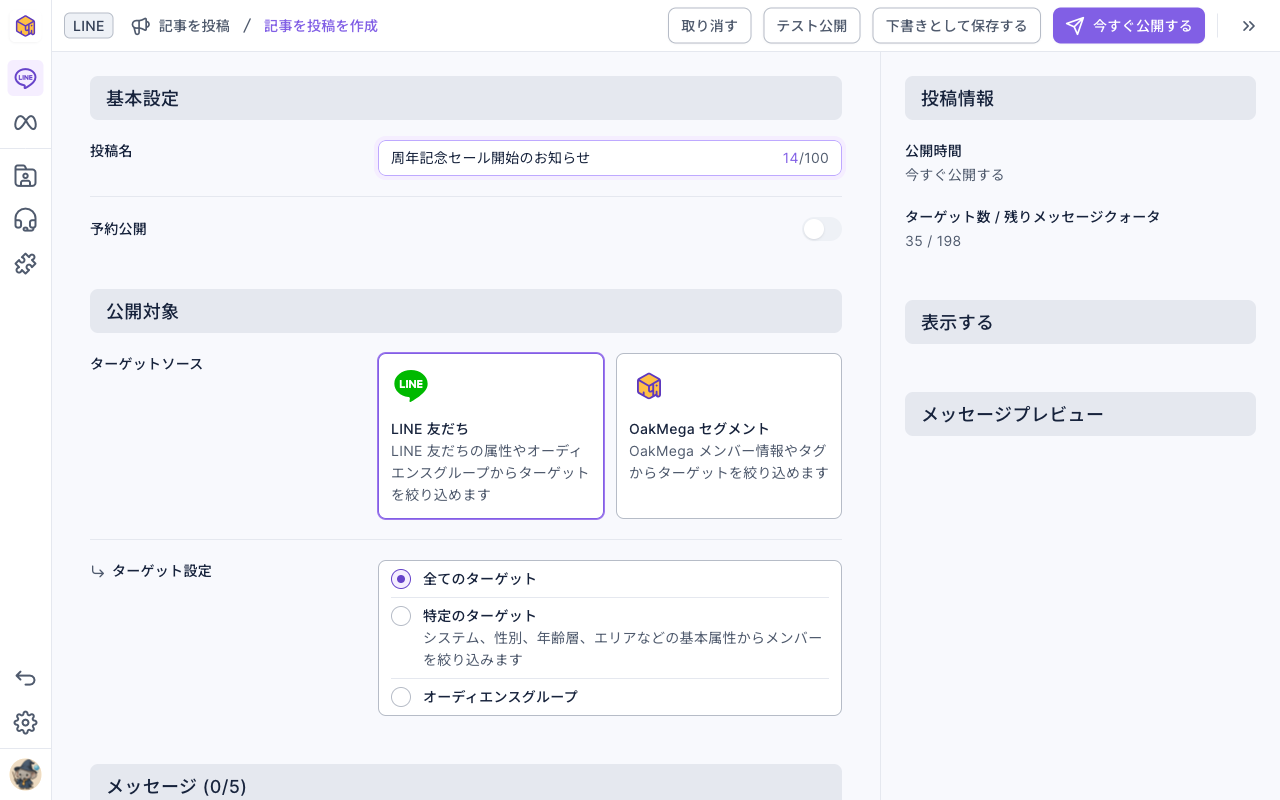Viewport: 1280px width, 800px height.
Task: Open the settings gear icon
Action: pyautogui.click(x=25, y=723)
